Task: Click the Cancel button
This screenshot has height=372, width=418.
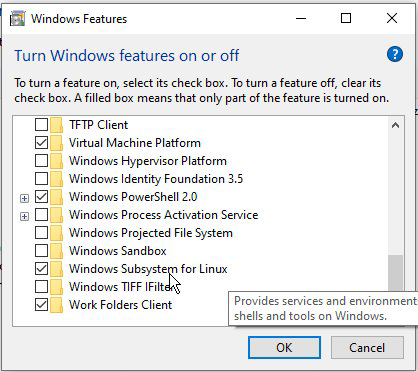Action: click(x=367, y=348)
